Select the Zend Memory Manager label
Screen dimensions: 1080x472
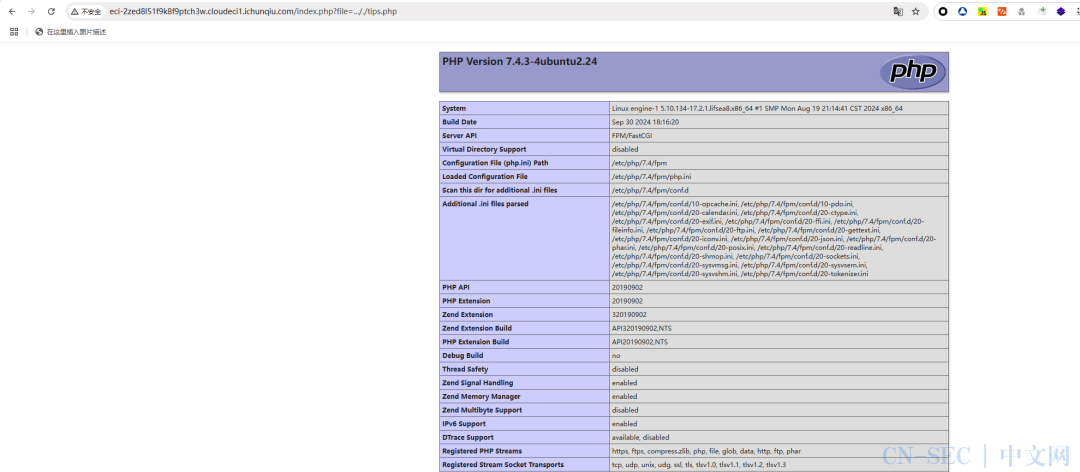click(x=481, y=397)
